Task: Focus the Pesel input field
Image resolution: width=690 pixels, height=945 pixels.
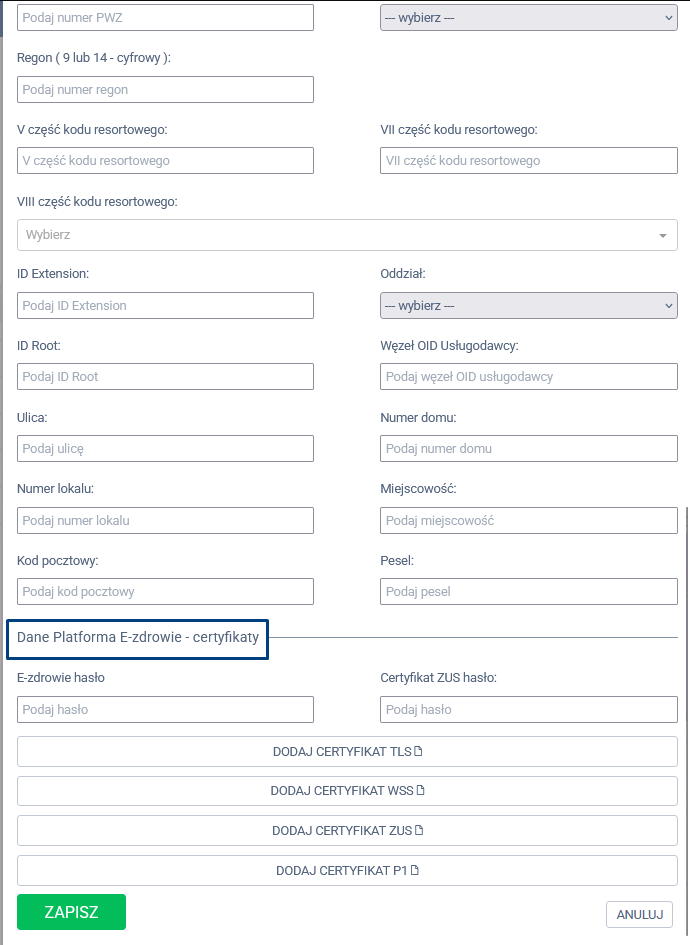Action: (x=528, y=591)
